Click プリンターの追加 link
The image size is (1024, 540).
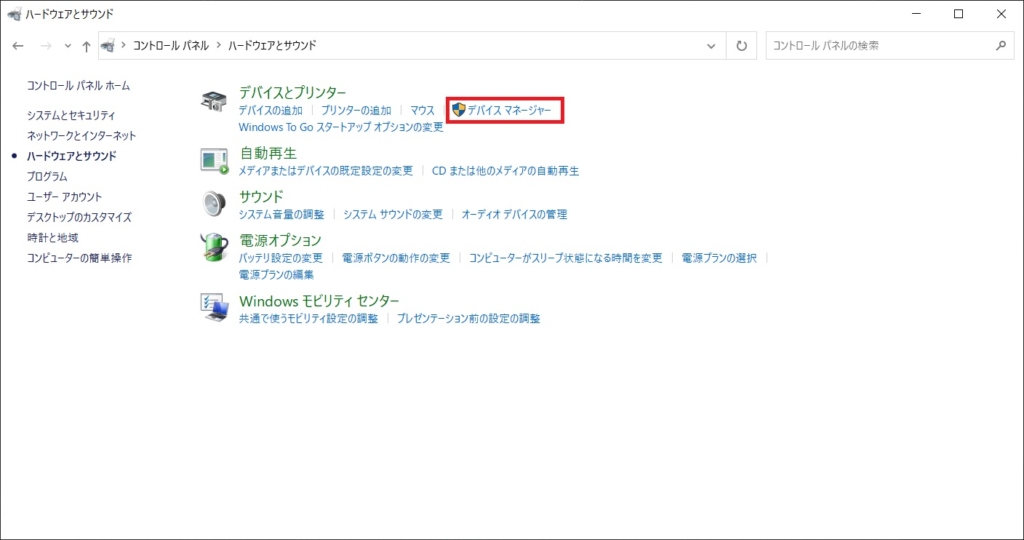click(356, 110)
